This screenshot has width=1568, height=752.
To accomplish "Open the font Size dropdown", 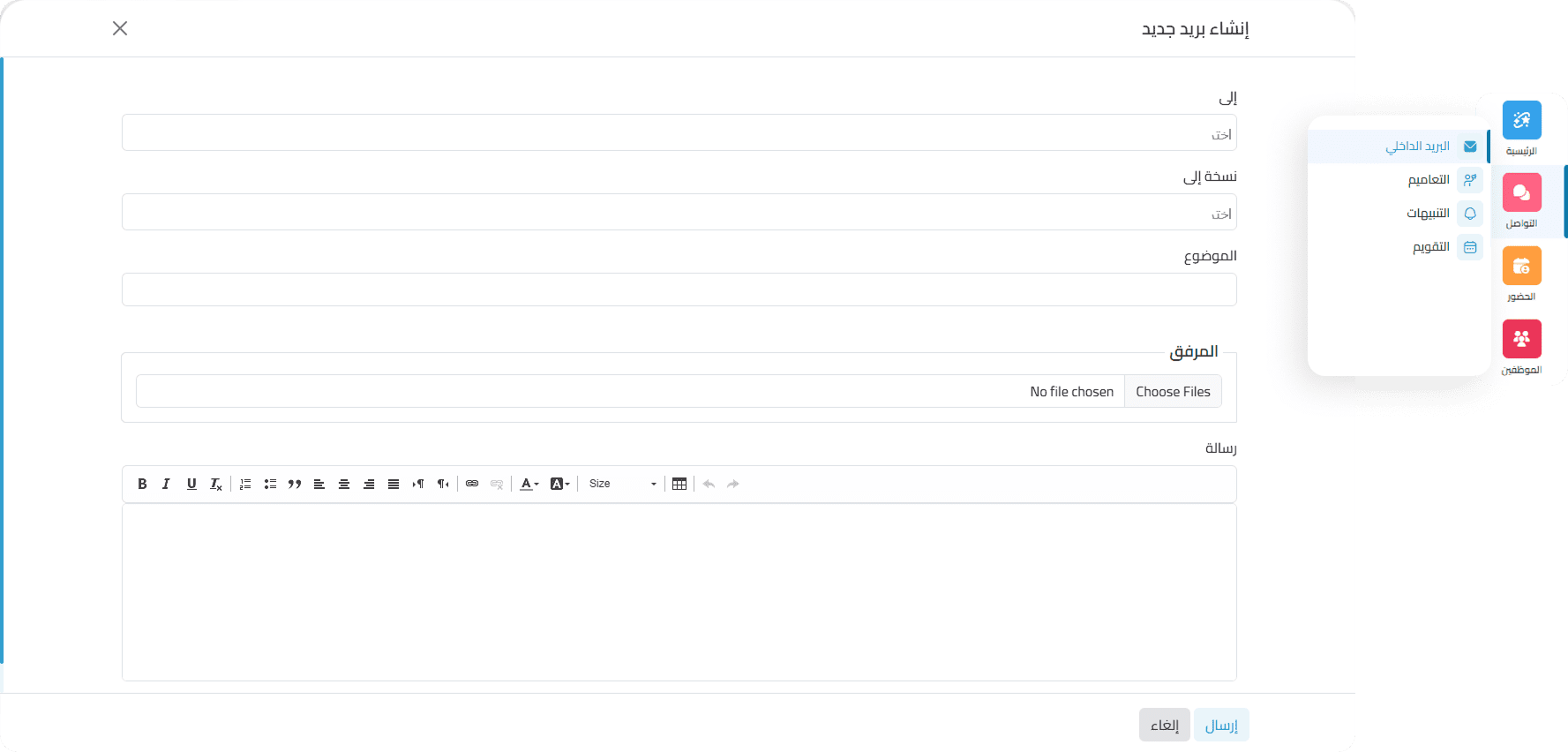I will click(622, 484).
